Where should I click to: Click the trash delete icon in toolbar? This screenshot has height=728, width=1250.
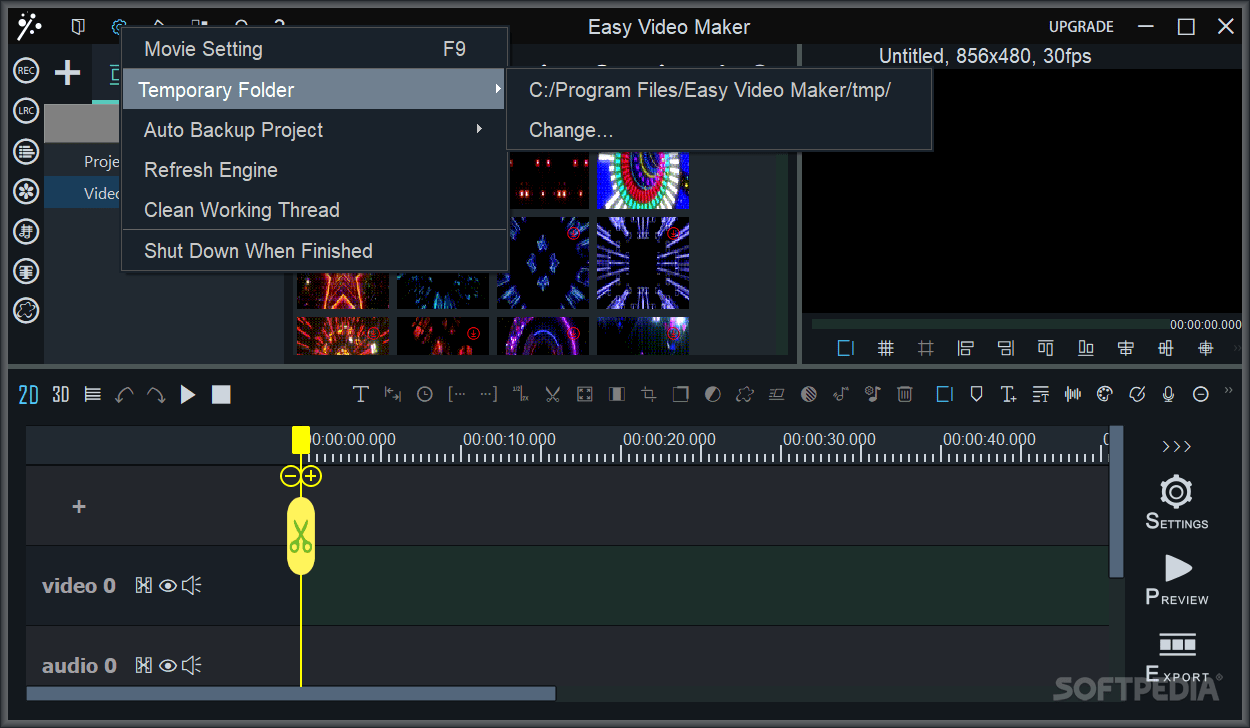[904, 394]
